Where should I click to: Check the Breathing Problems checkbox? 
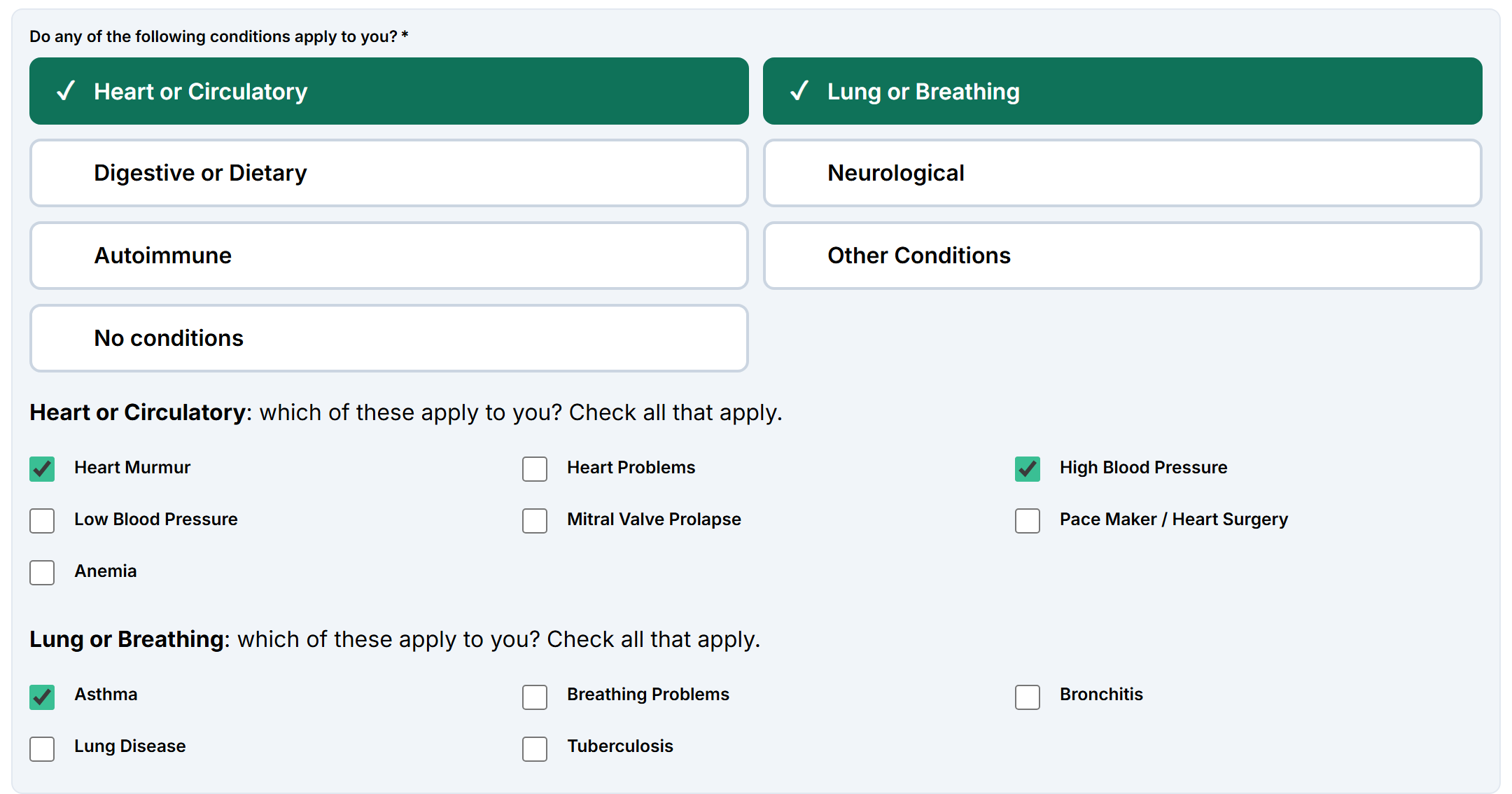[x=535, y=697]
